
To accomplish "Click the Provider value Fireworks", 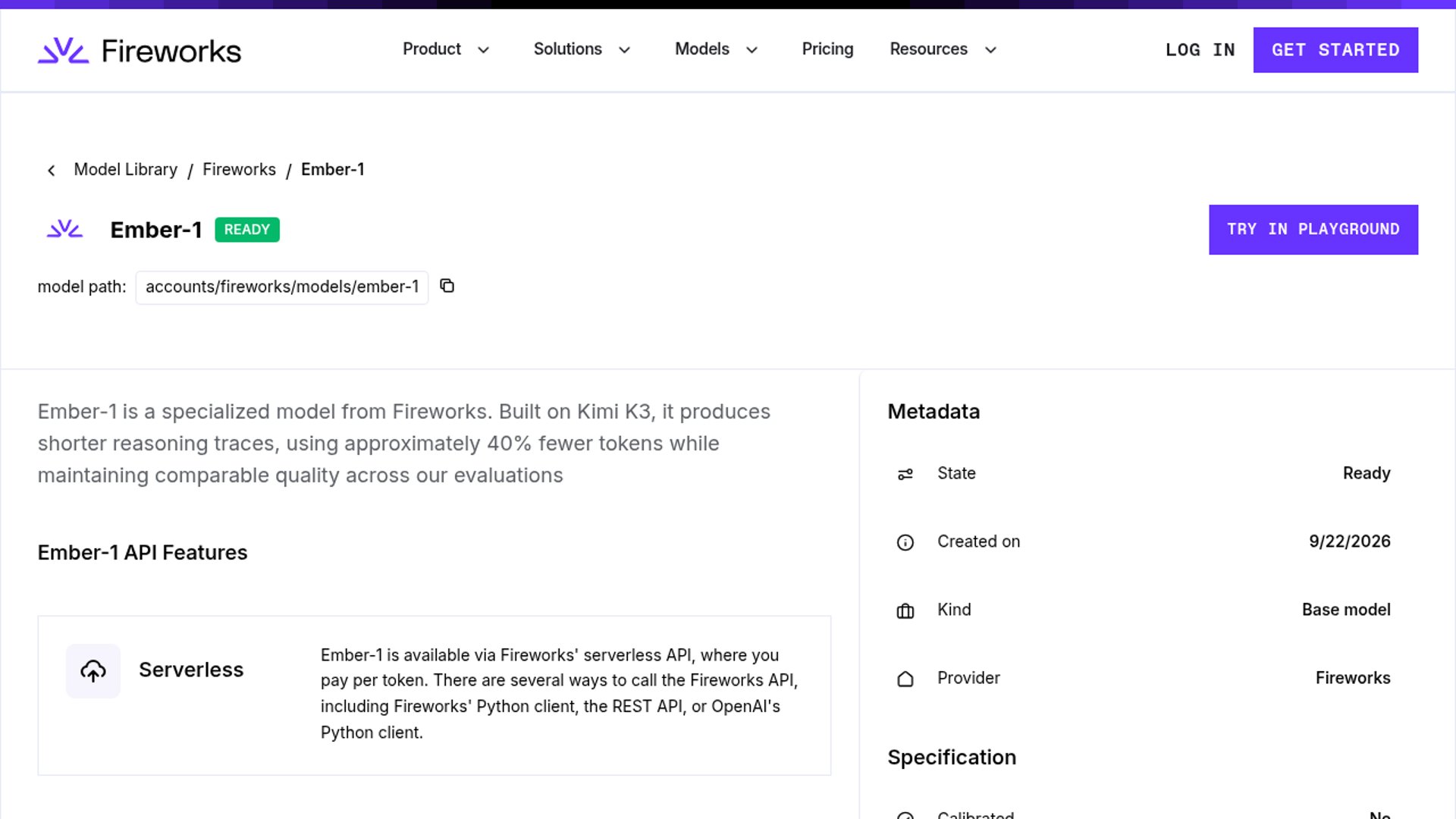I will click(x=1353, y=678).
